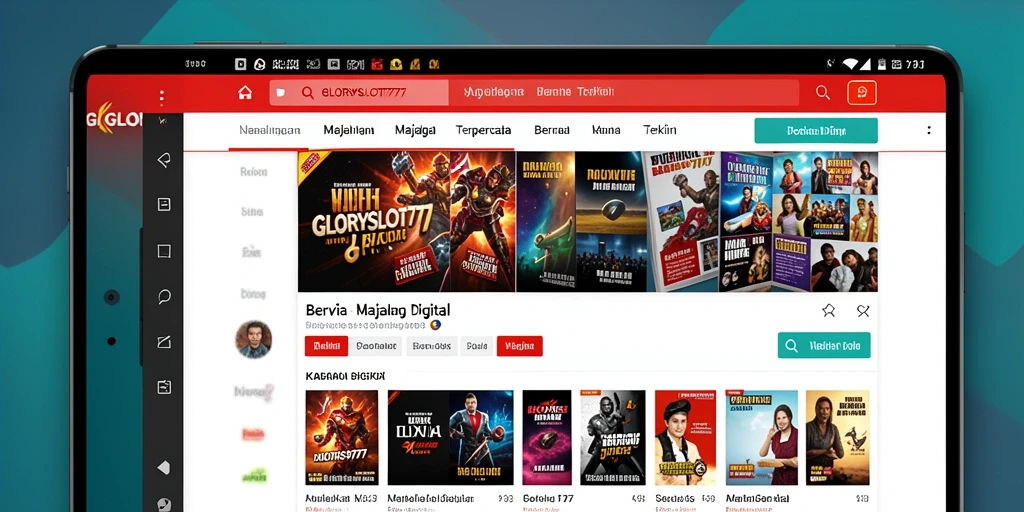Open the light blue cover with smiling woman

point(761,438)
